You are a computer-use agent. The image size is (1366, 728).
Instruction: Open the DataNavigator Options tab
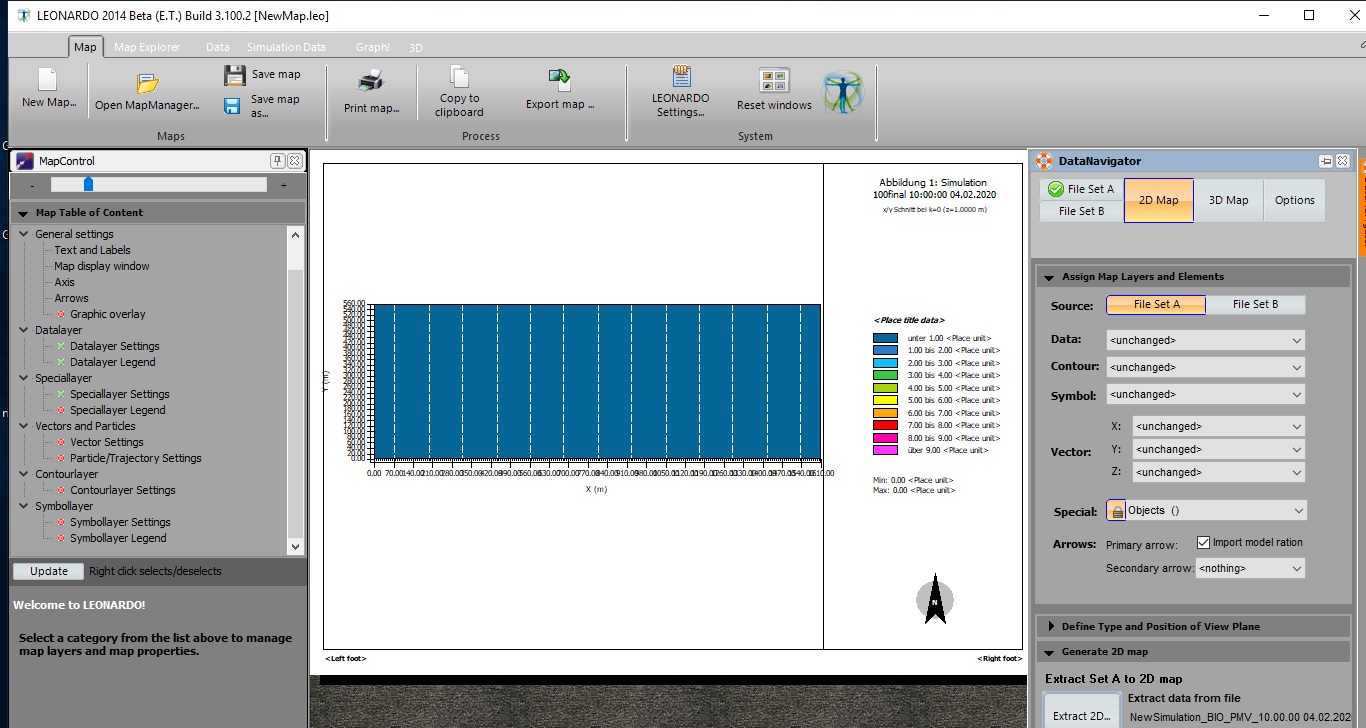1294,200
